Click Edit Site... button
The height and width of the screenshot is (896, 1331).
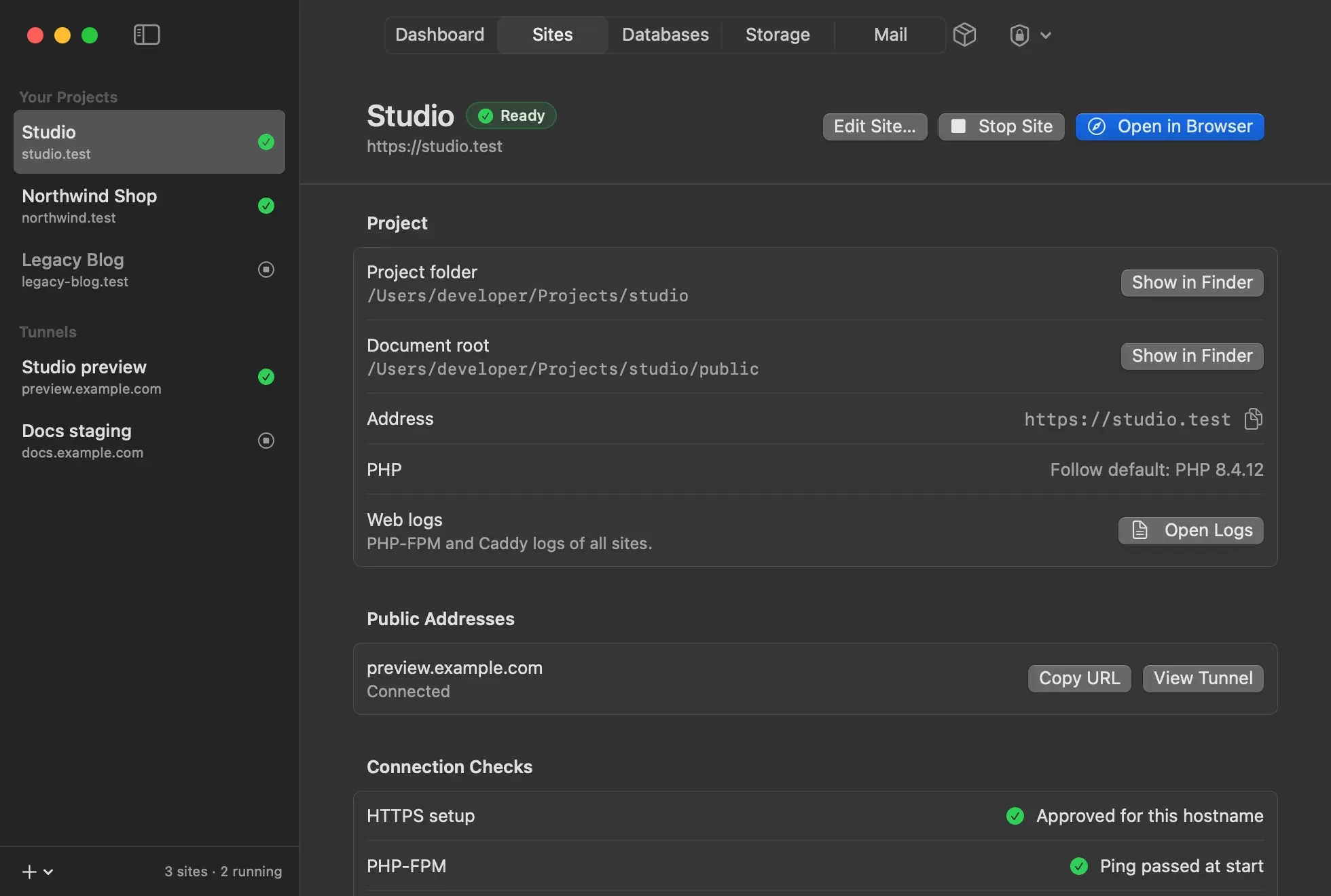tap(875, 127)
